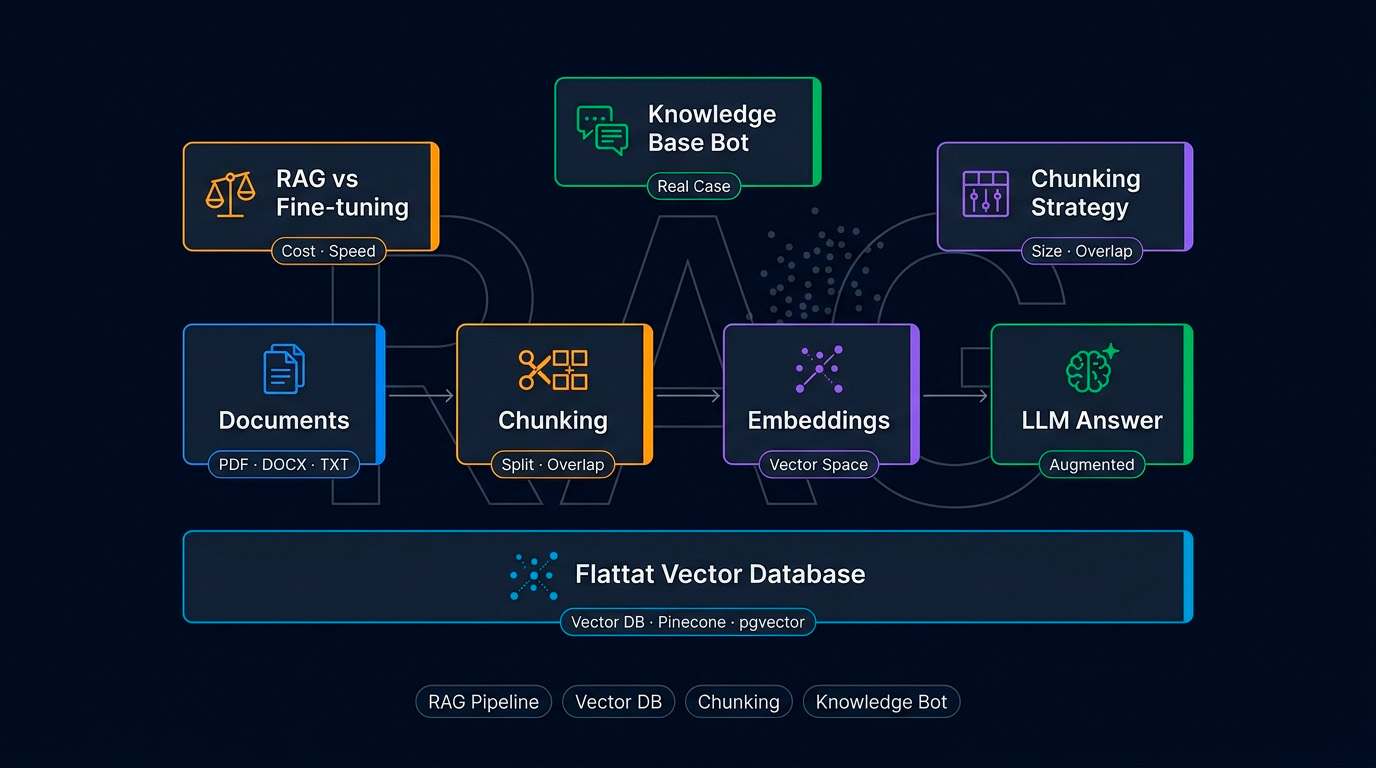Viewport: 1376px width, 768px height.
Task: Click the 'LLM Answer' label
Action: 1092,421
